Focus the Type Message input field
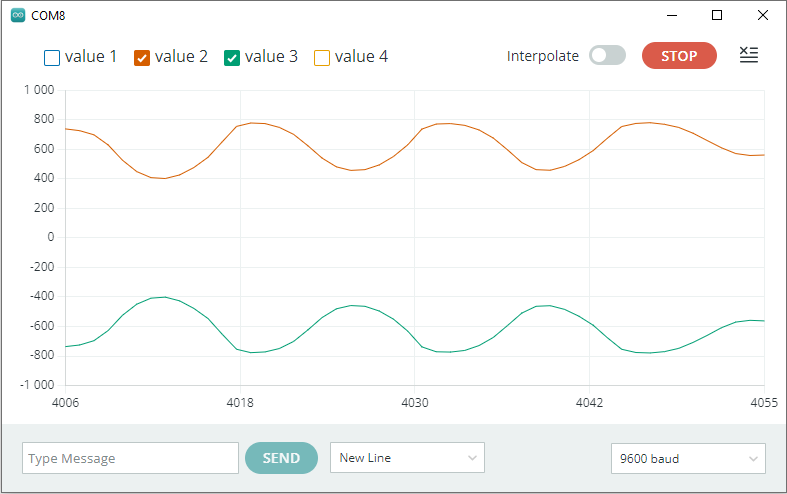This screenshot has width=787, height=494. click(x=130, y=458)
